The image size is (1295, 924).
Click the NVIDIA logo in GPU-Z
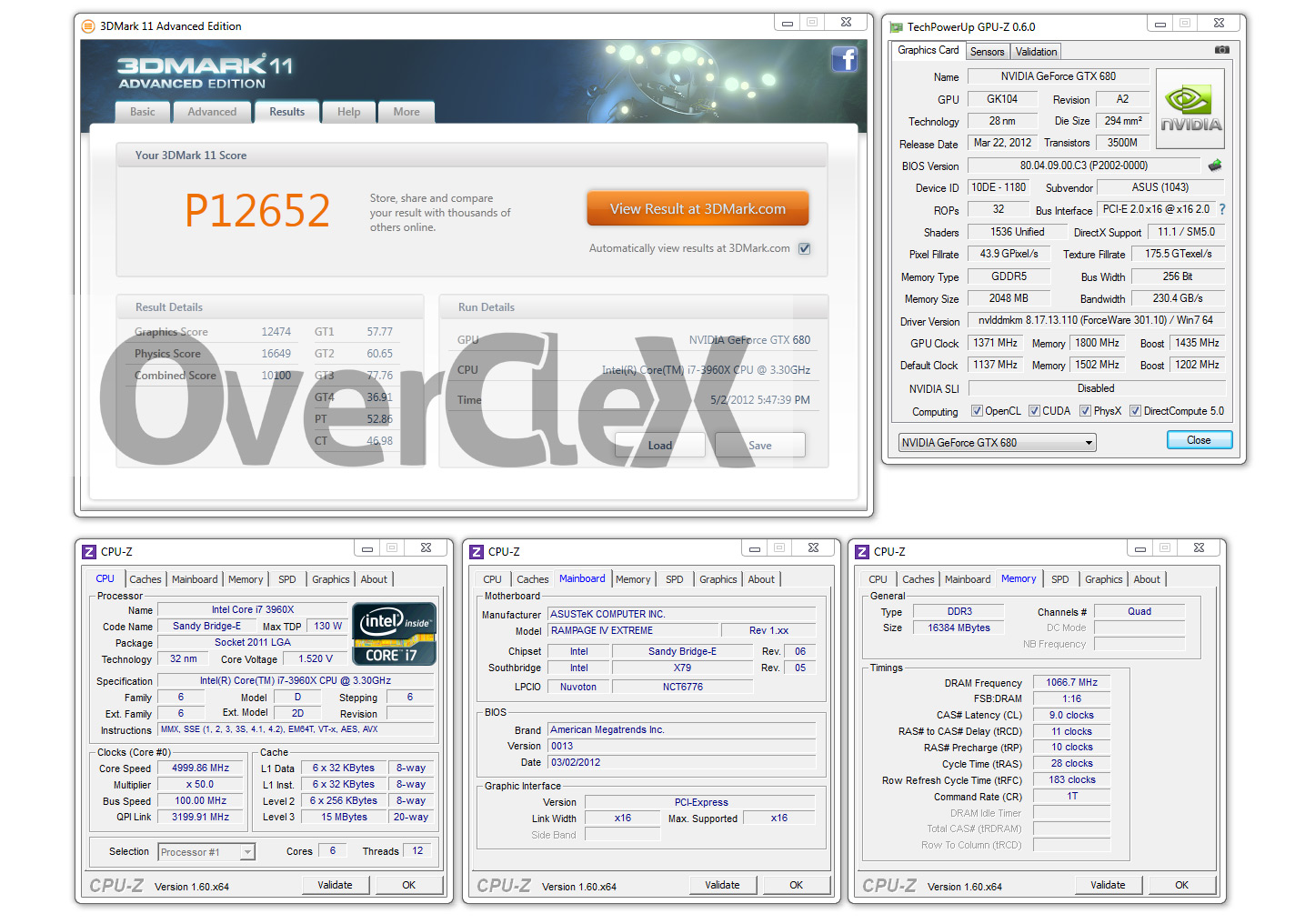tap(1190, 108)
